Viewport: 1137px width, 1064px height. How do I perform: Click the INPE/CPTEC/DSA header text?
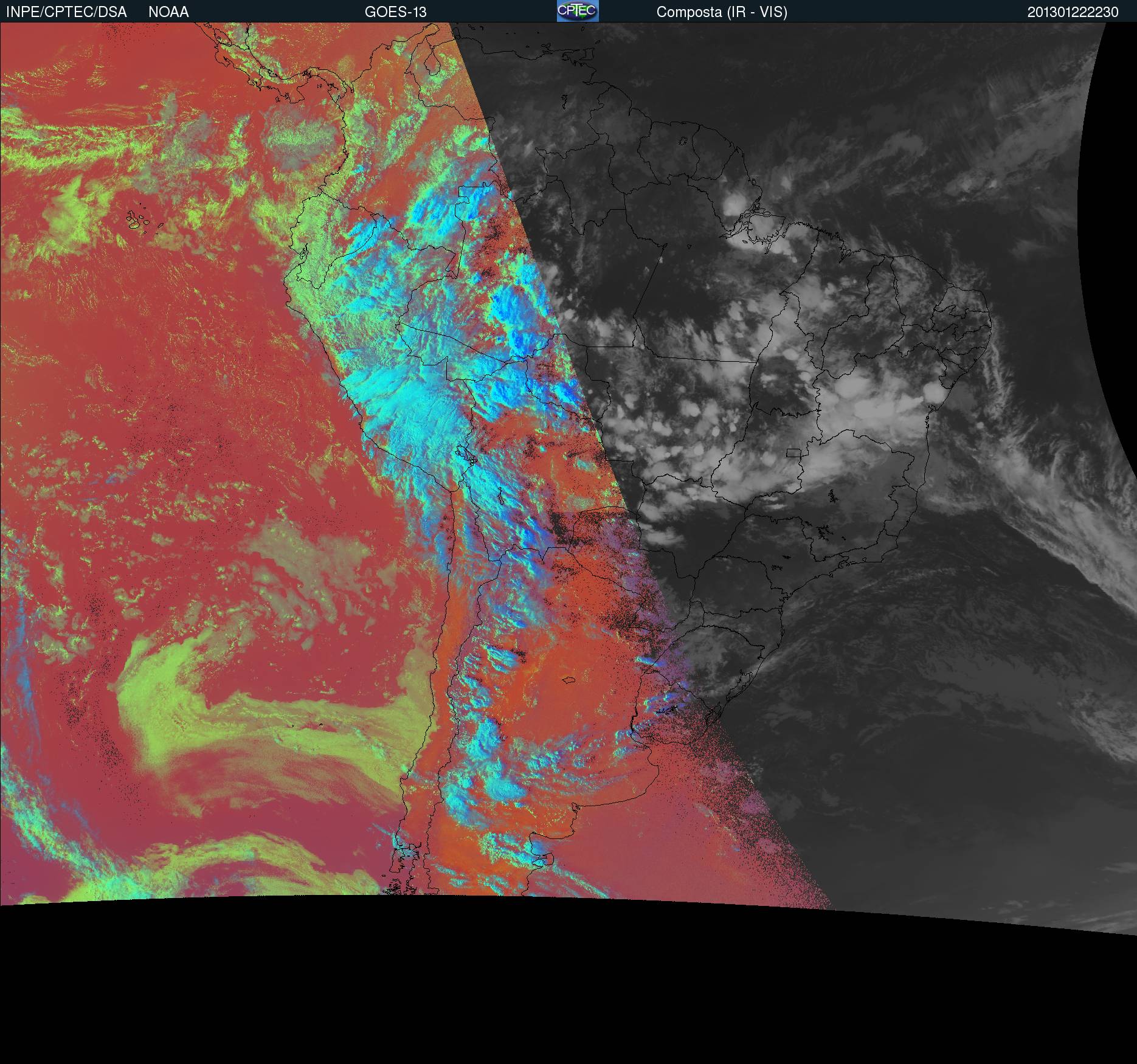(x=66, y=12)
